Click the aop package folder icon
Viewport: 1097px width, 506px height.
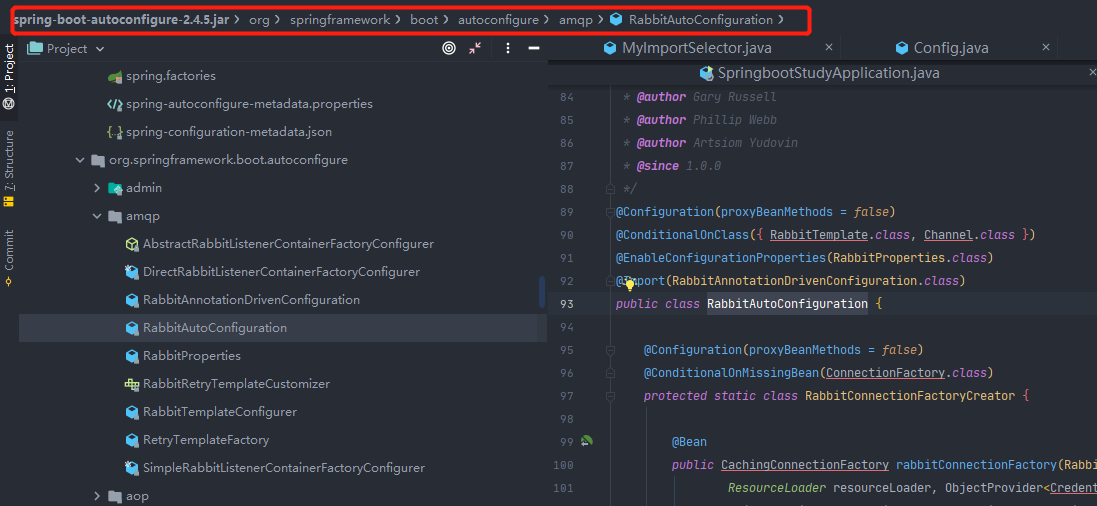[x=115, y=496]
